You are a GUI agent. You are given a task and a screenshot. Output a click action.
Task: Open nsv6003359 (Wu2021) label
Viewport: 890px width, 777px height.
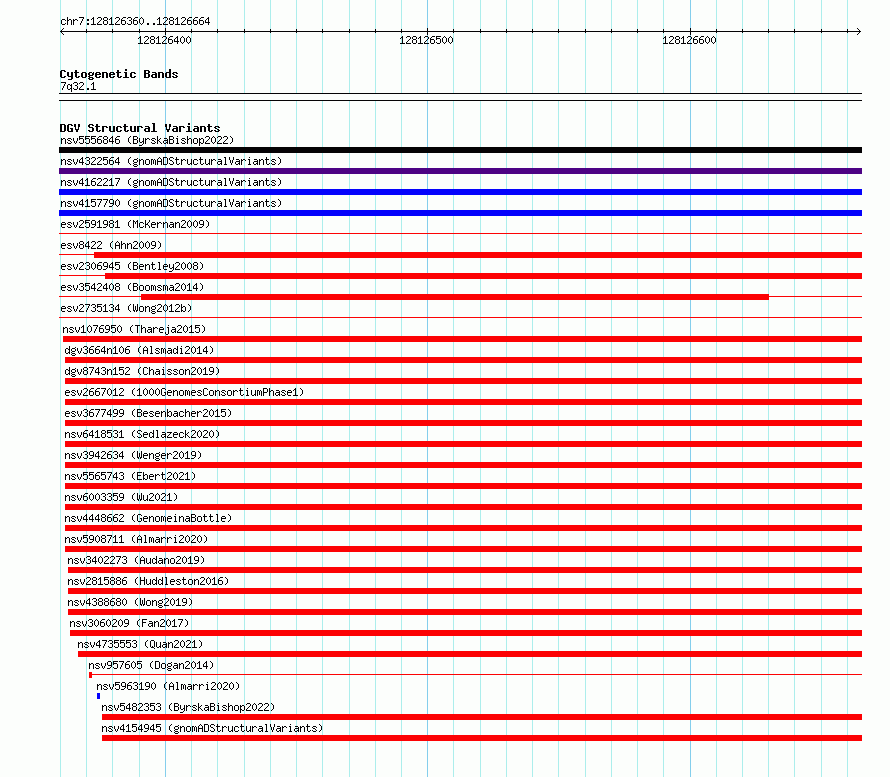pyautogui.click(x=121, y=497)
